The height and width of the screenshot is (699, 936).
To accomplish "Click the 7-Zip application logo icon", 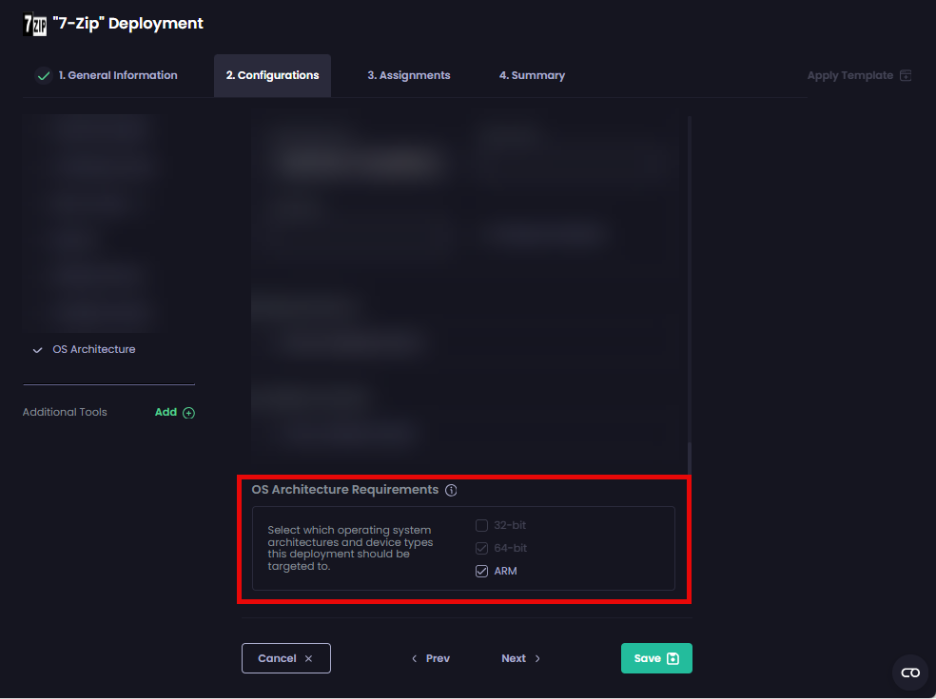I will (34, 24).
